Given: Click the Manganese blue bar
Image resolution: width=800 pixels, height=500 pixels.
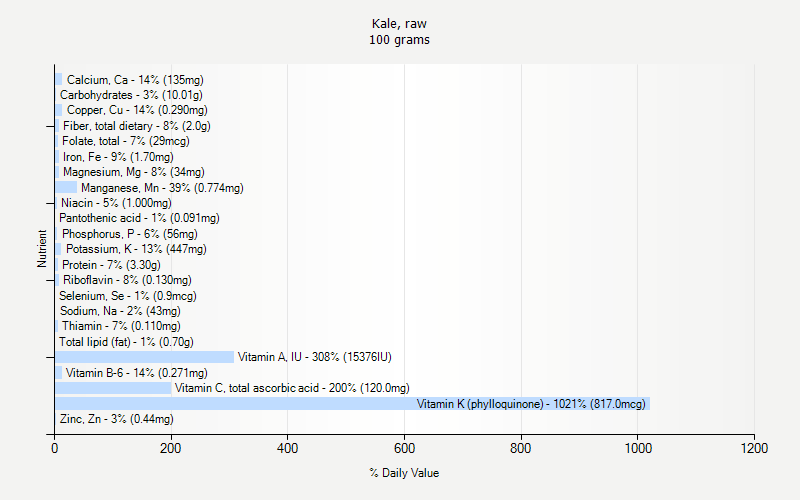Looking at the screenshot, I should point(66,187).
